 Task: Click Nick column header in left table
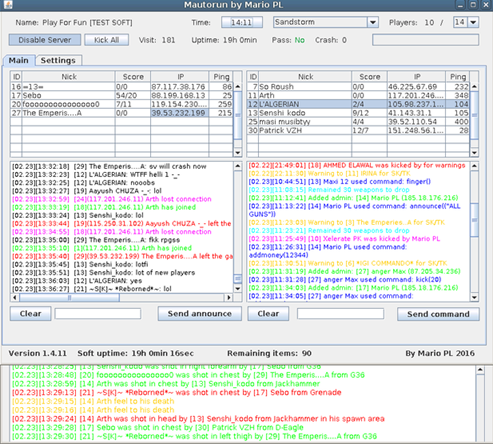pos(69,77)
